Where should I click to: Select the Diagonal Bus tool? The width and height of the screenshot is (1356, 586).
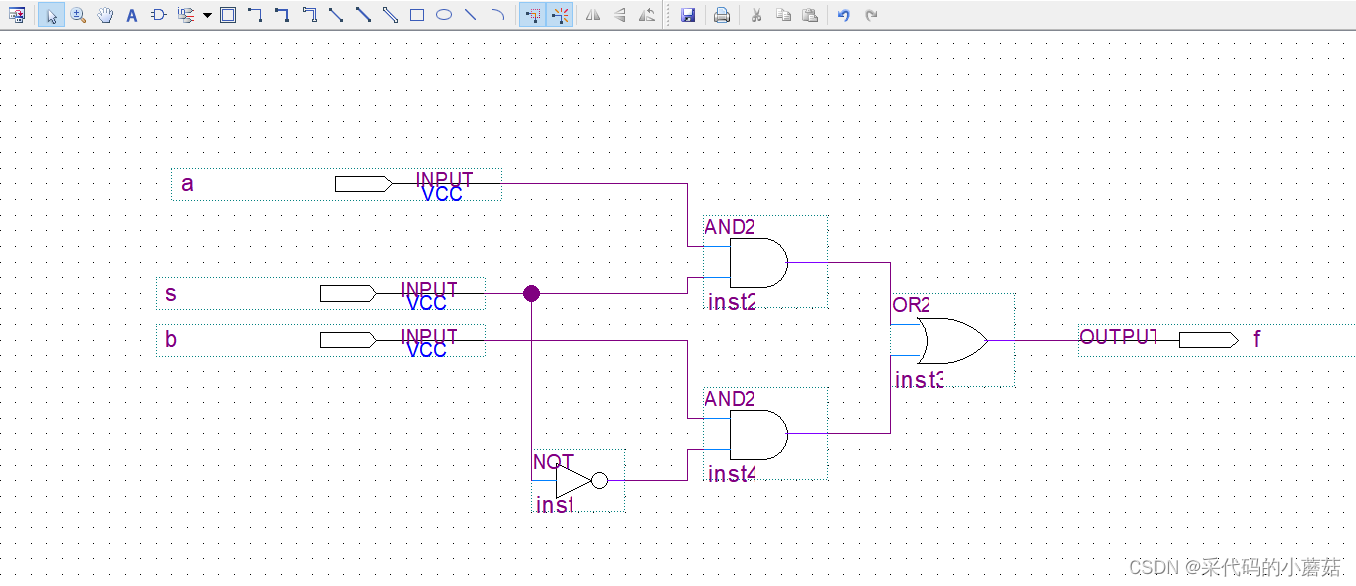point(363,15)
